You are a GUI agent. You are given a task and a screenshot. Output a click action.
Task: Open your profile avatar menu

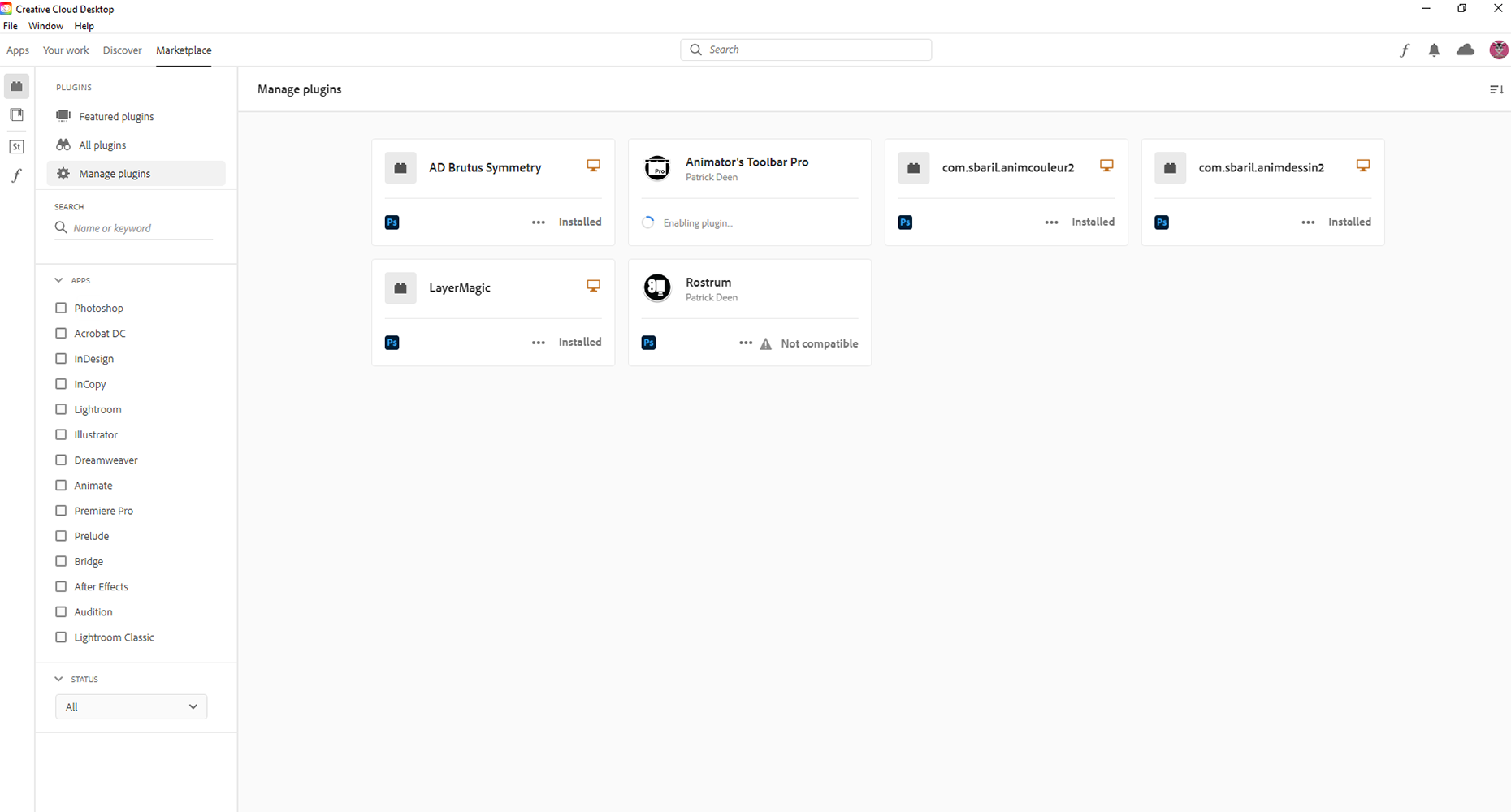coord(1499,50)
